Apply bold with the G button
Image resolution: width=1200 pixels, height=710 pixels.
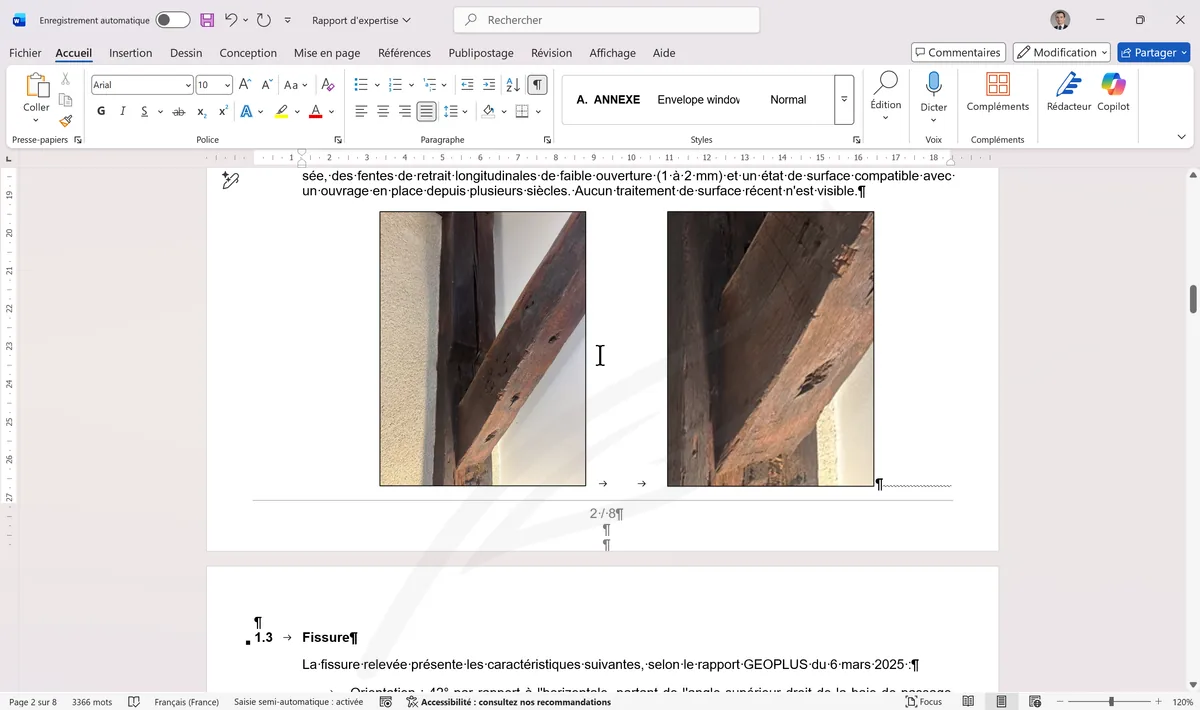point(101,111)
